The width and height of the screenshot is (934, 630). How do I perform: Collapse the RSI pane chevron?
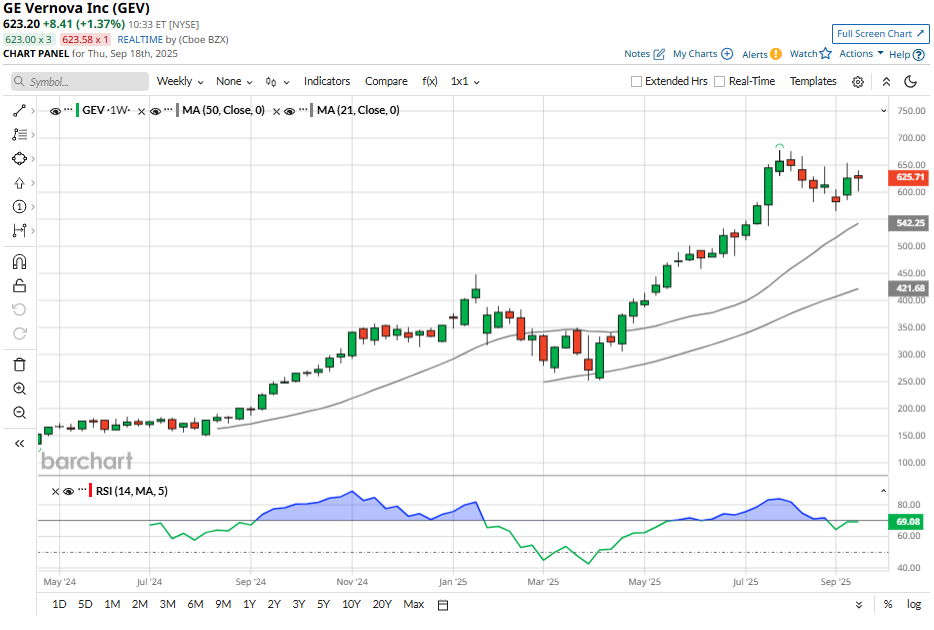click(x=883, y=491)
